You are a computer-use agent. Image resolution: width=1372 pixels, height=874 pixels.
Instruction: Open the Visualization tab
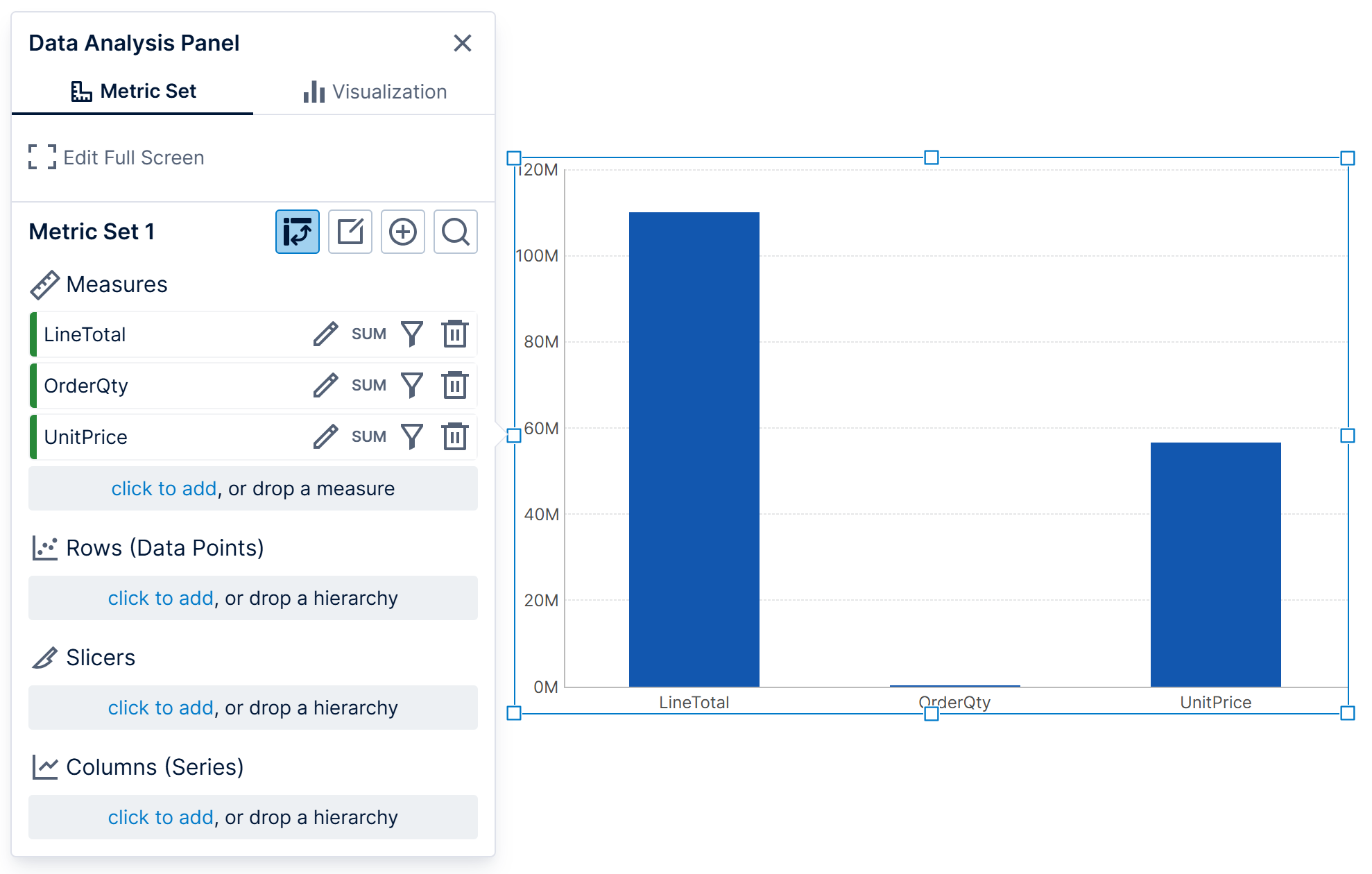tap(375, 91)
